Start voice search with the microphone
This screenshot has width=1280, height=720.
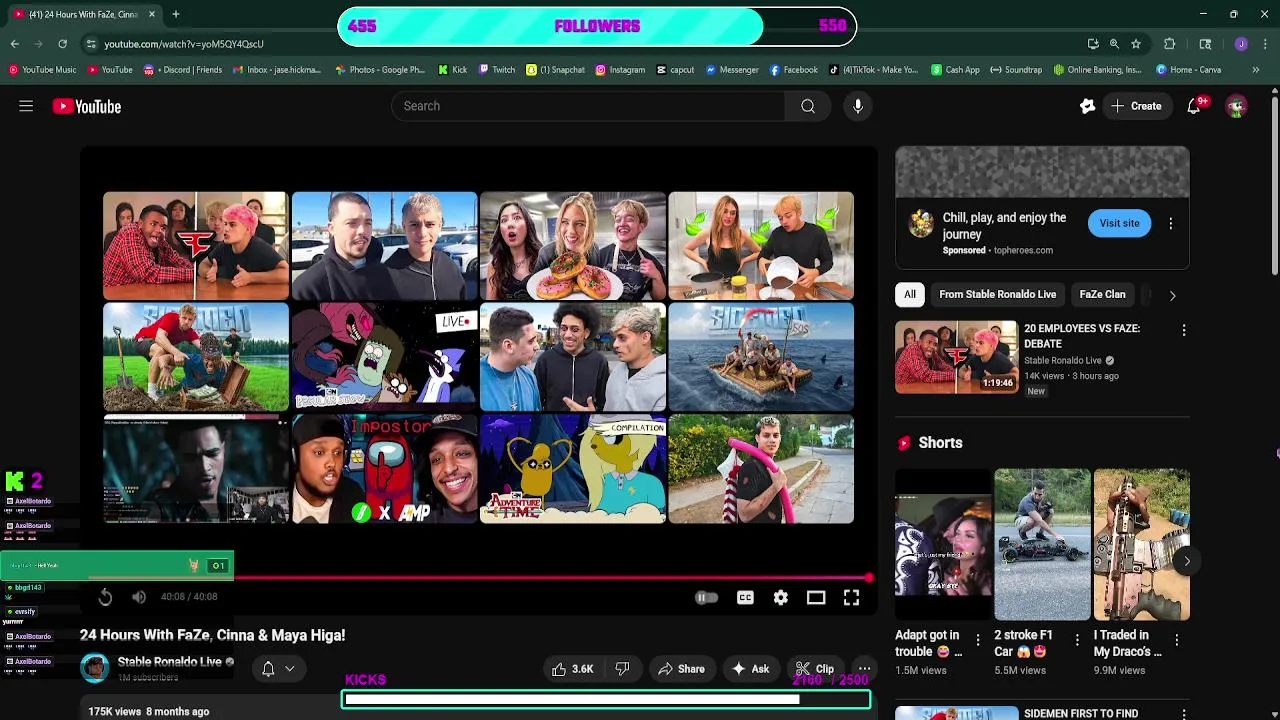[x=858, y=106]
